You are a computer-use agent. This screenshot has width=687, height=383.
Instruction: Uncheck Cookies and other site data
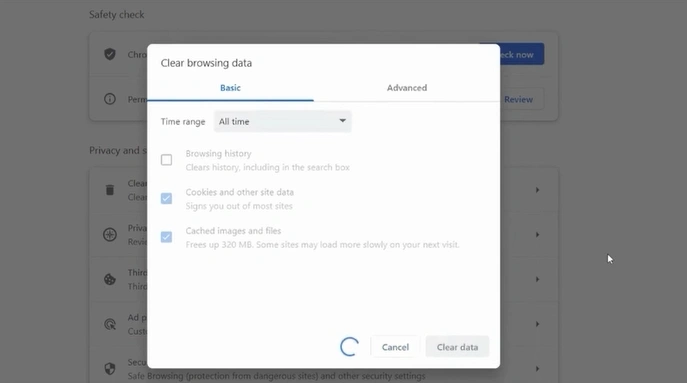(x=166, y=199)
